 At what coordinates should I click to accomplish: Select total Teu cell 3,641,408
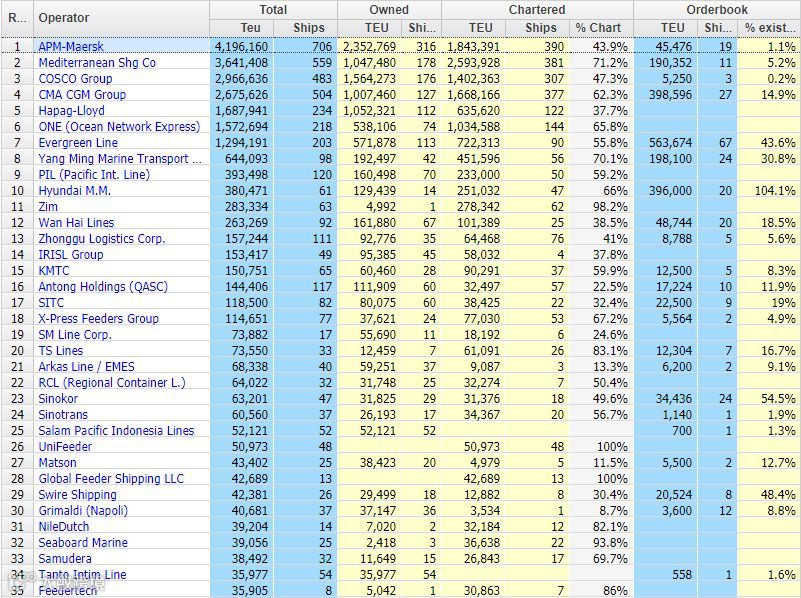coord(242,63)
